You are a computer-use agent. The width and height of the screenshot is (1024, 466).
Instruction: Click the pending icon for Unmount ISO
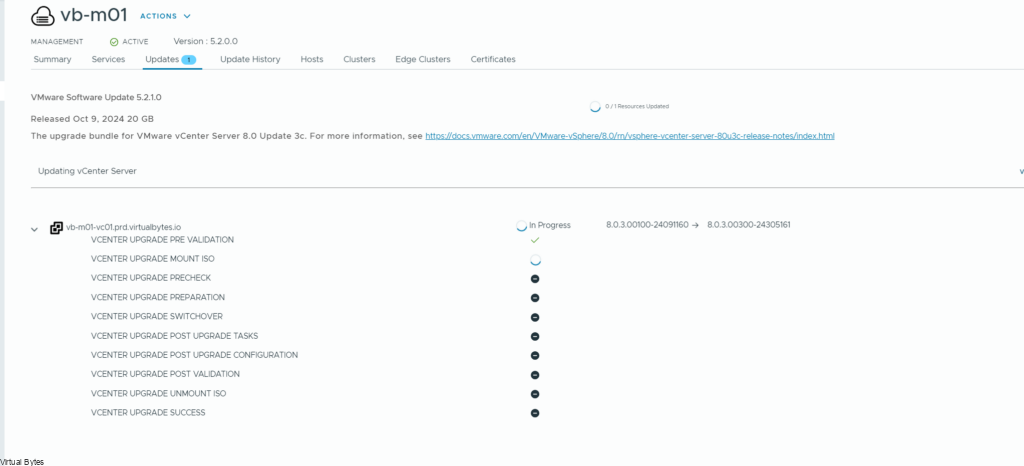[x=535, y=394]
